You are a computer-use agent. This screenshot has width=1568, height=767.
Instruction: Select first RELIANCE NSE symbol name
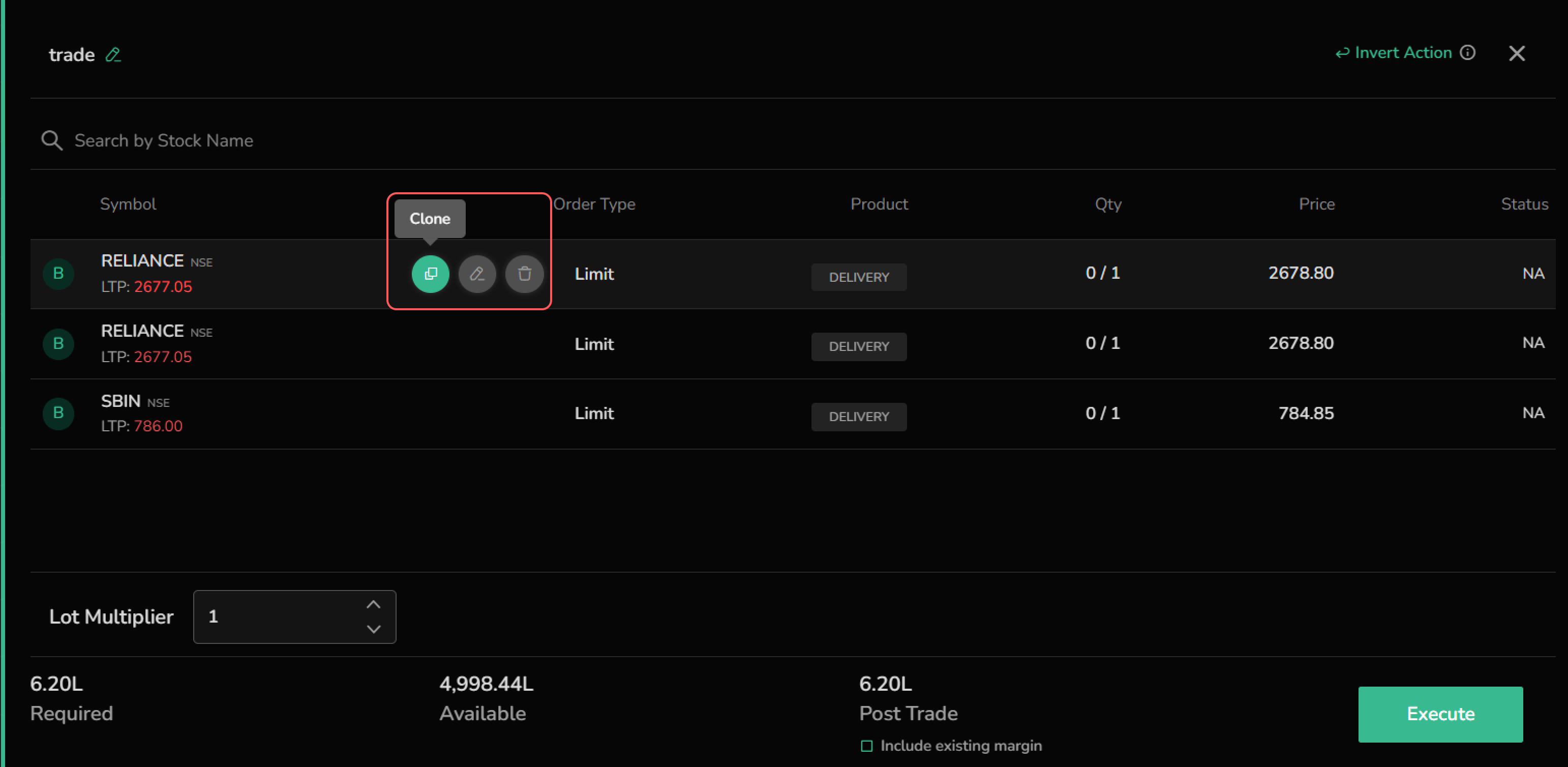coord(157,260)
